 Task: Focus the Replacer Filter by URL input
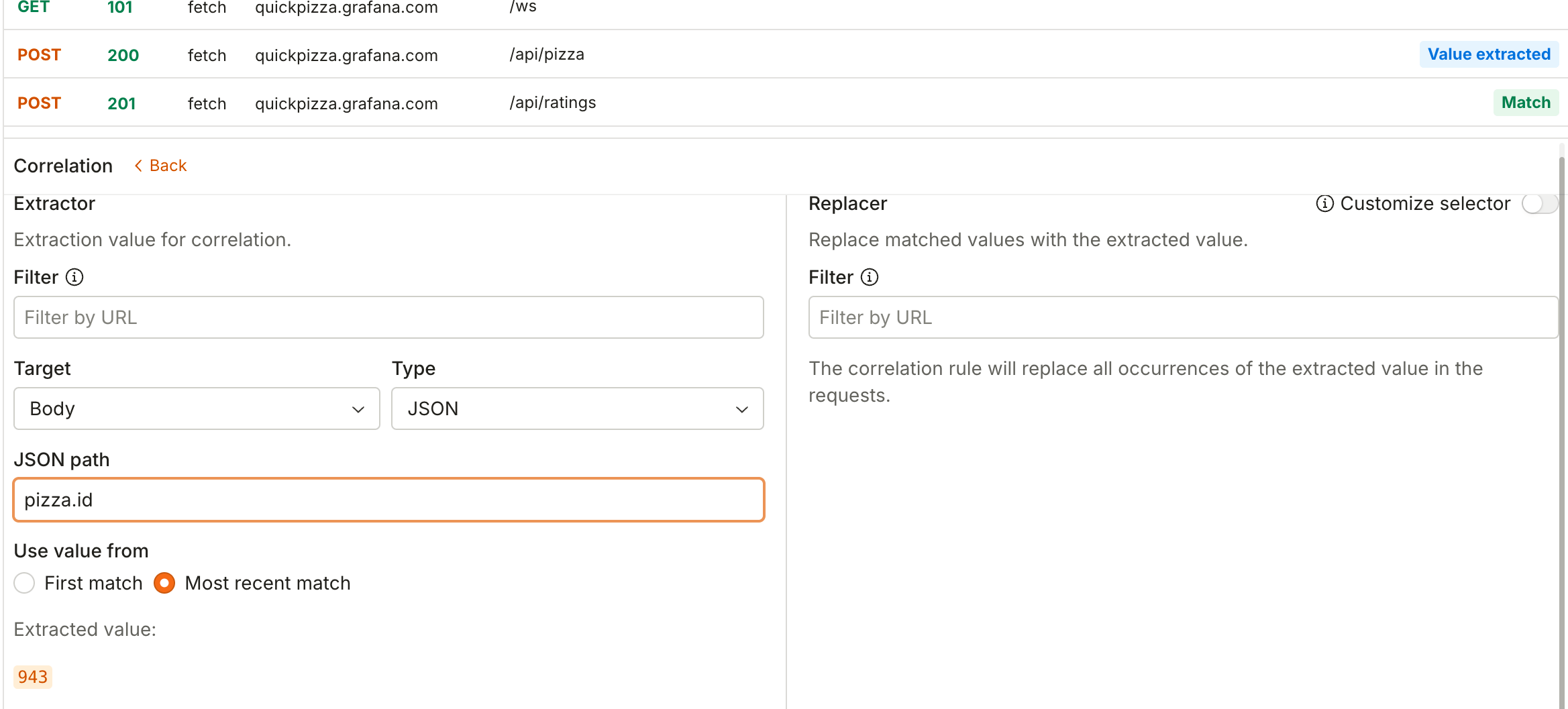click(x=1182, y=317)
